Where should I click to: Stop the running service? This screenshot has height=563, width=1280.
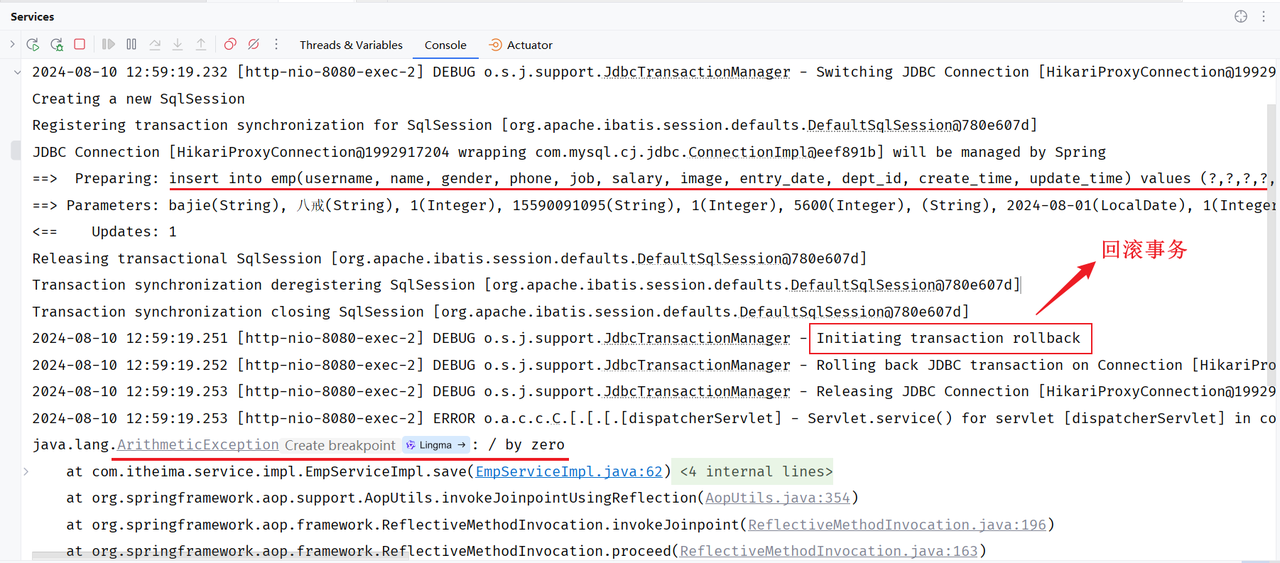[80, 45]
